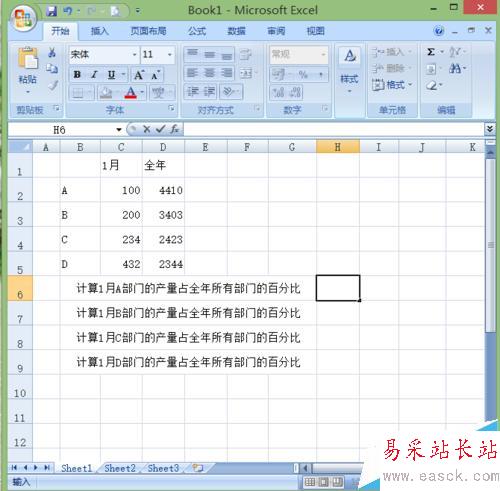Apply accounting number format
This screenshot has width=500, height=491.
tap(278, 74)
